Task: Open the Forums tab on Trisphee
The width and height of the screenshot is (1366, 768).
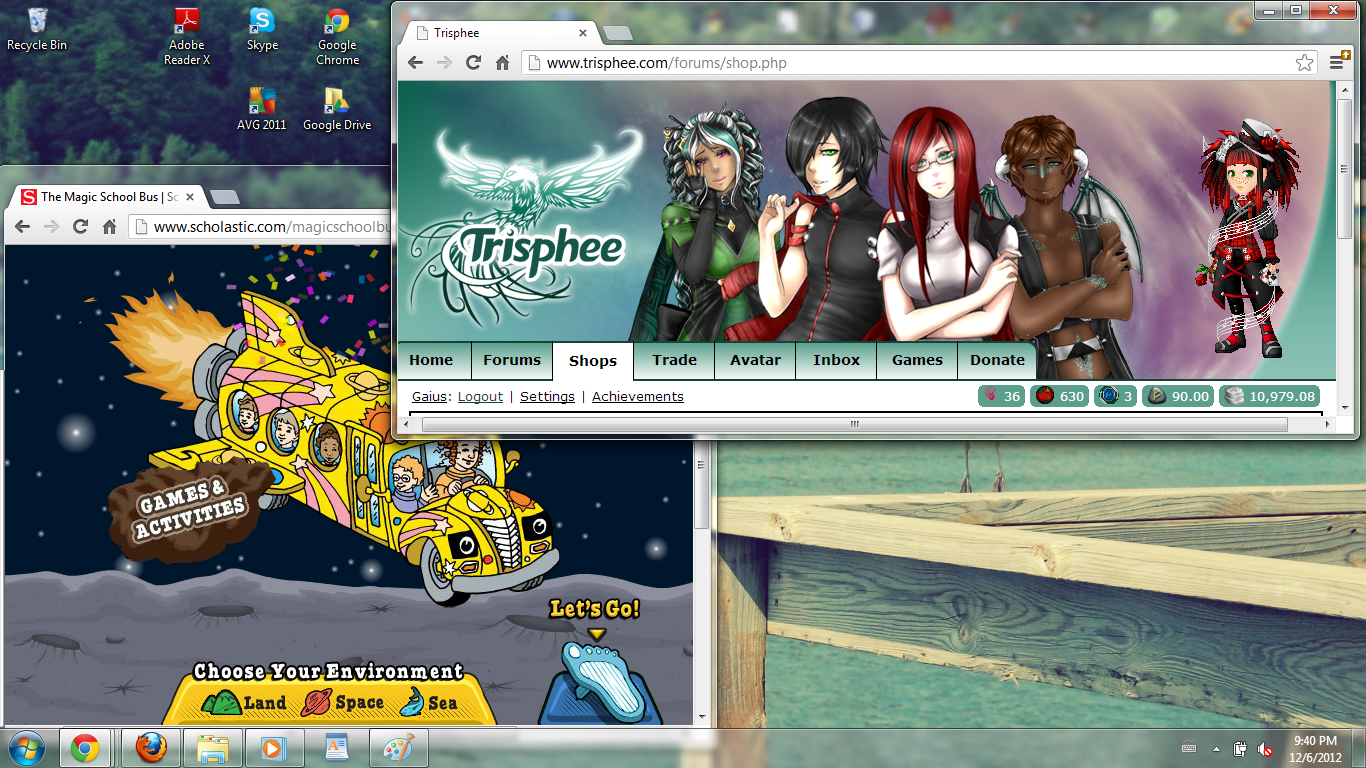Action: 511,360
